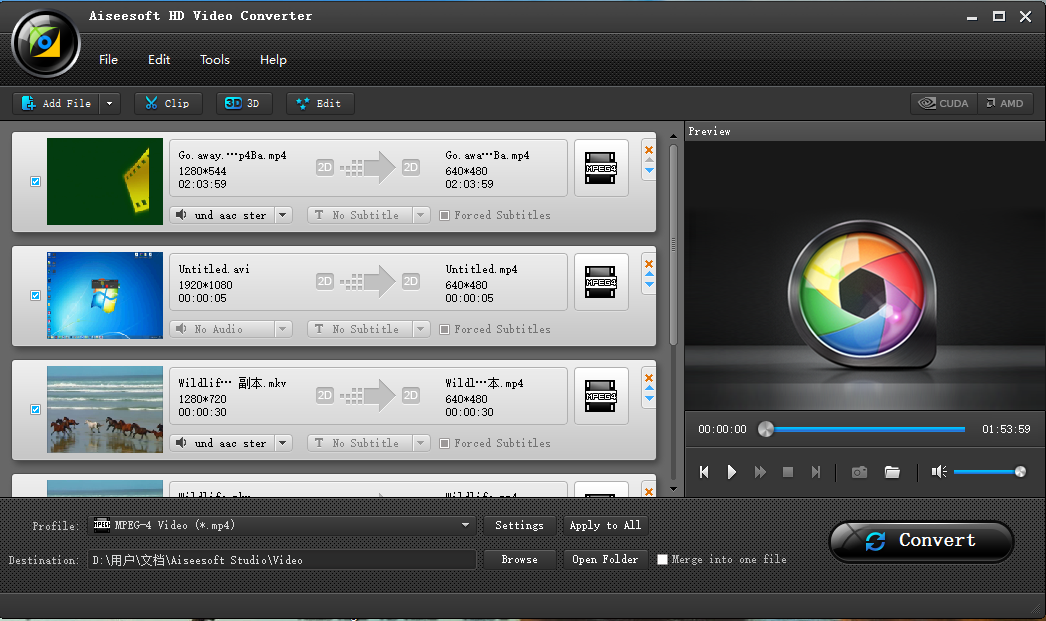Remove Go.away video with orange X
Viewport: 1046px width, 621px height.
pyautogui.click(x=648, y=150)
